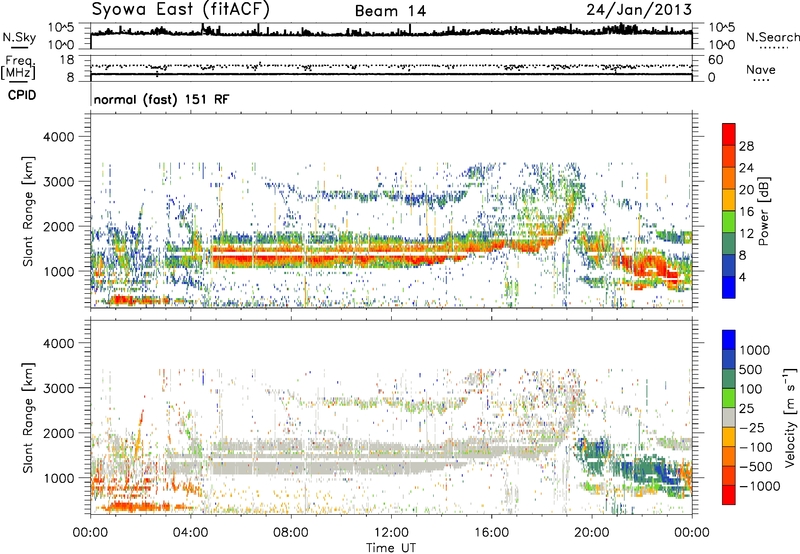Screen dimensions: 800x554
Task: Click '3000' tick on power panel range axis
Action: point(59,182)
